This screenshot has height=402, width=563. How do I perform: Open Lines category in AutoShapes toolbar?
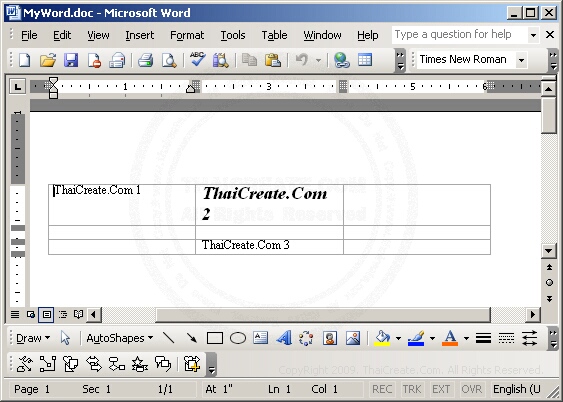click(24, 364)
